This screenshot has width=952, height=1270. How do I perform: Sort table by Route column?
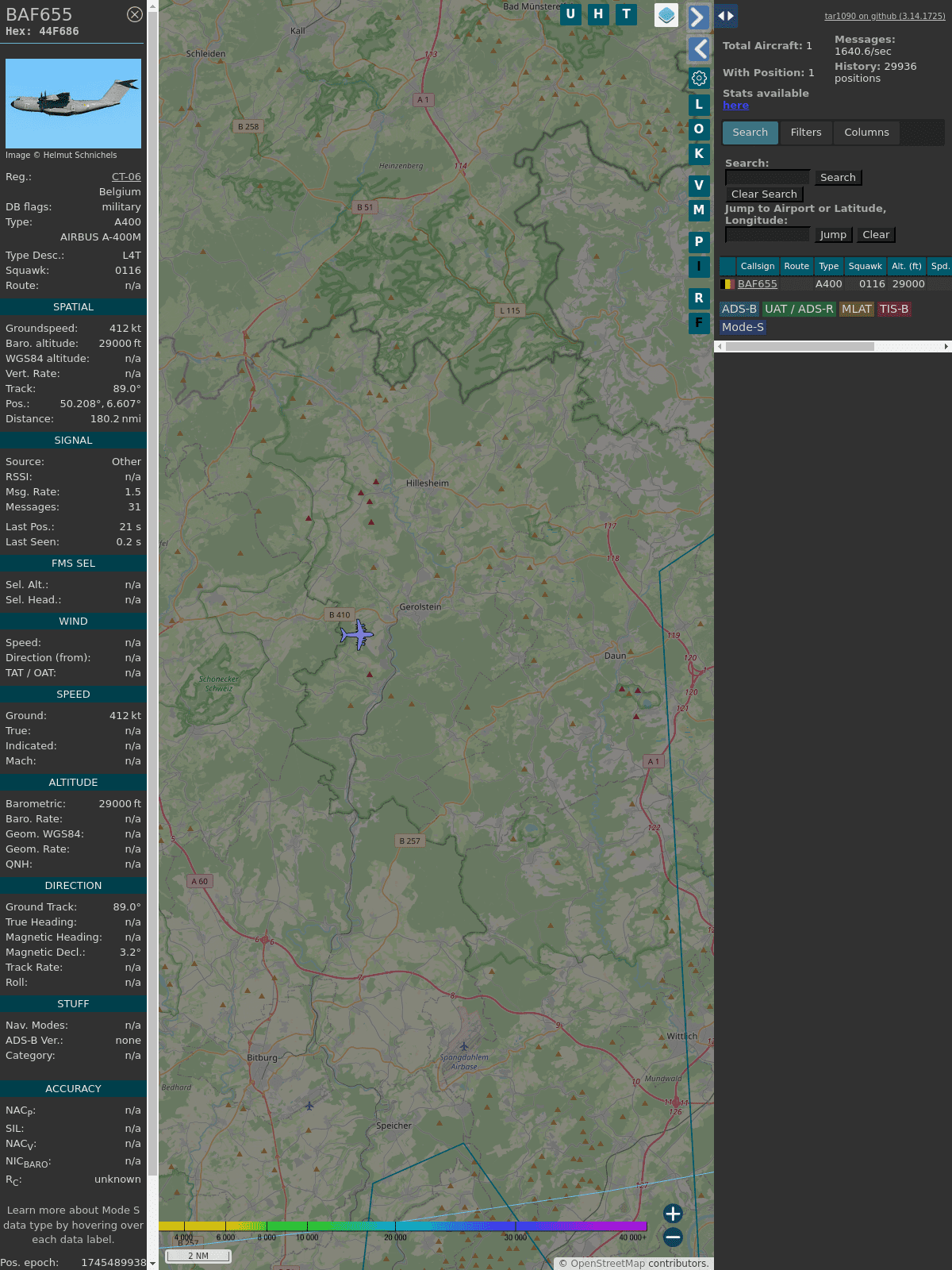[x=797, y=267]
